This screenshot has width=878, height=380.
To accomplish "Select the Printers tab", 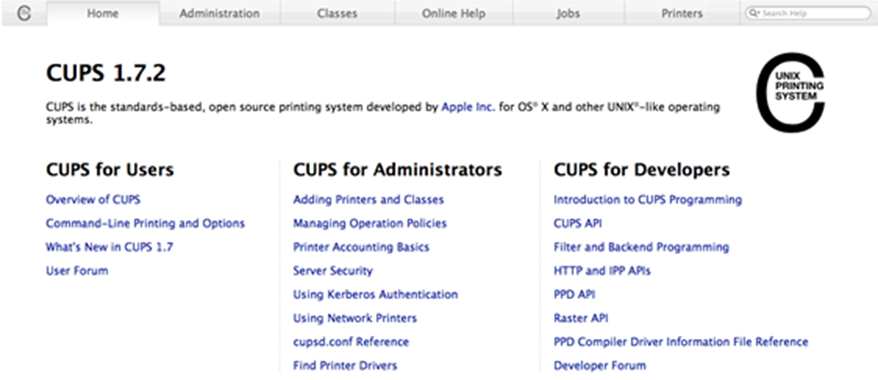I will [682, 13].
